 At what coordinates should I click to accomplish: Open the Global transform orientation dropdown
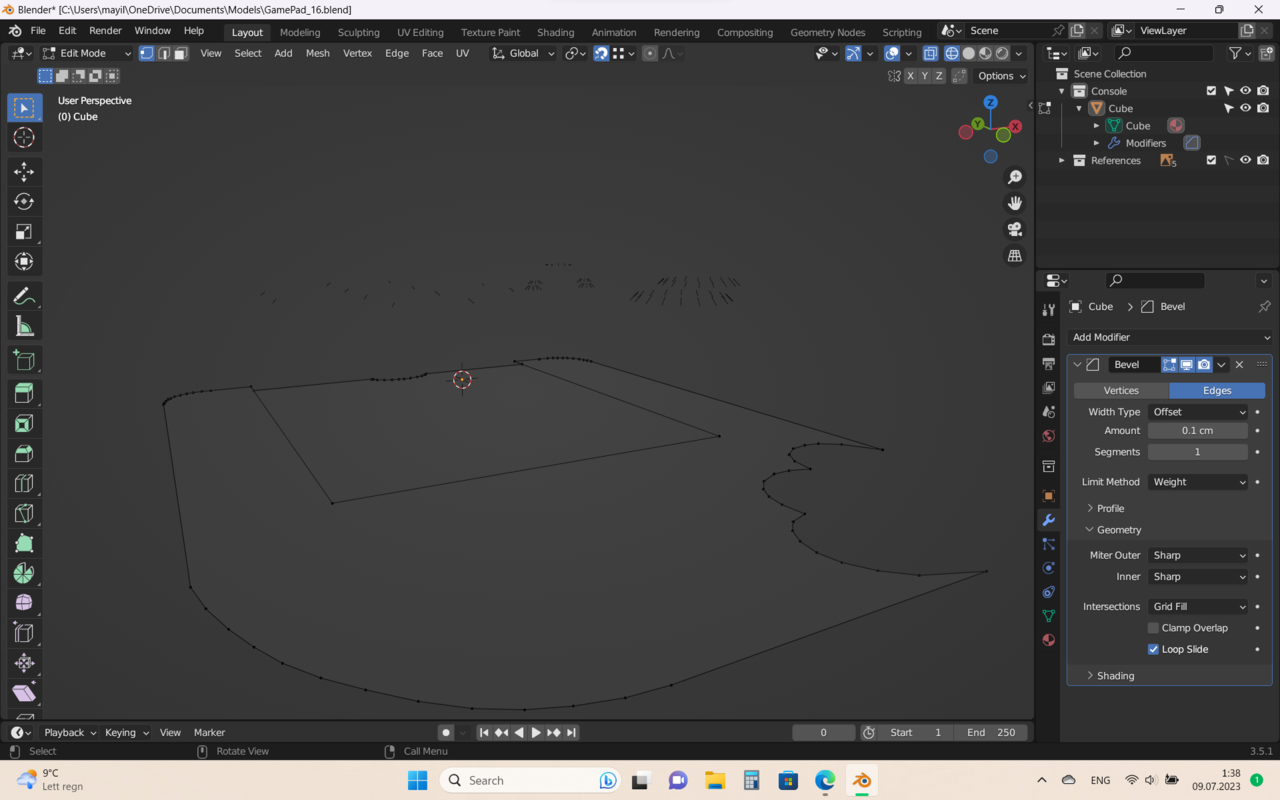point(523,53)
